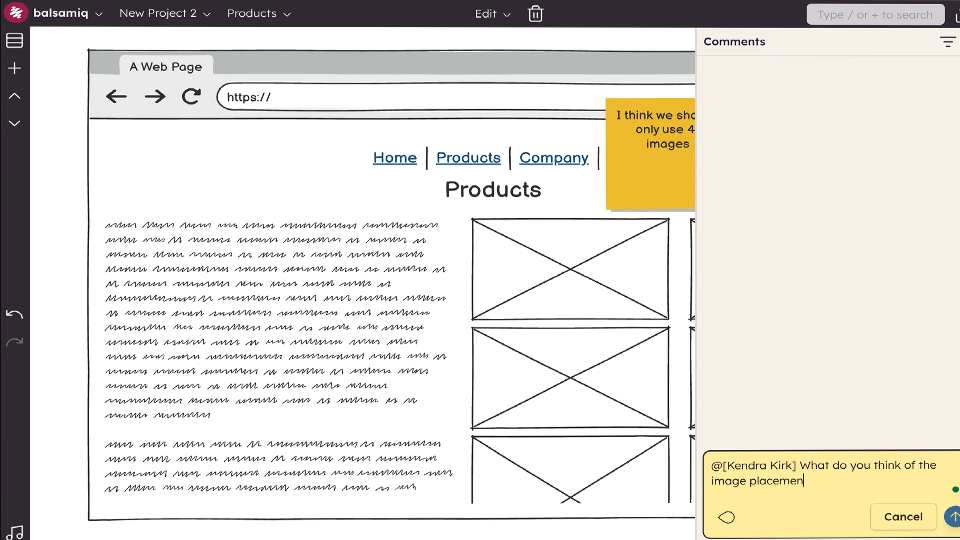Click the Comments panel title
This screenshot has width=960, height=540.
[x=734, y=42]
